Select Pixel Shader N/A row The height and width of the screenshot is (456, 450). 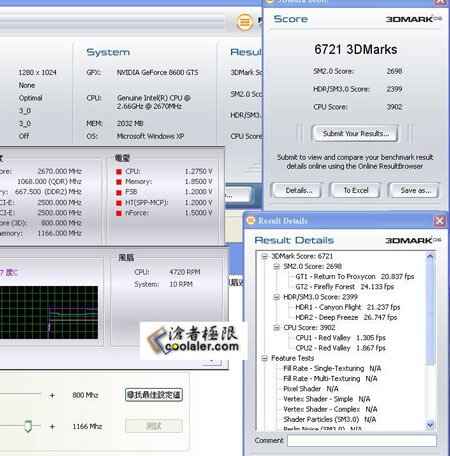[311, 389]
